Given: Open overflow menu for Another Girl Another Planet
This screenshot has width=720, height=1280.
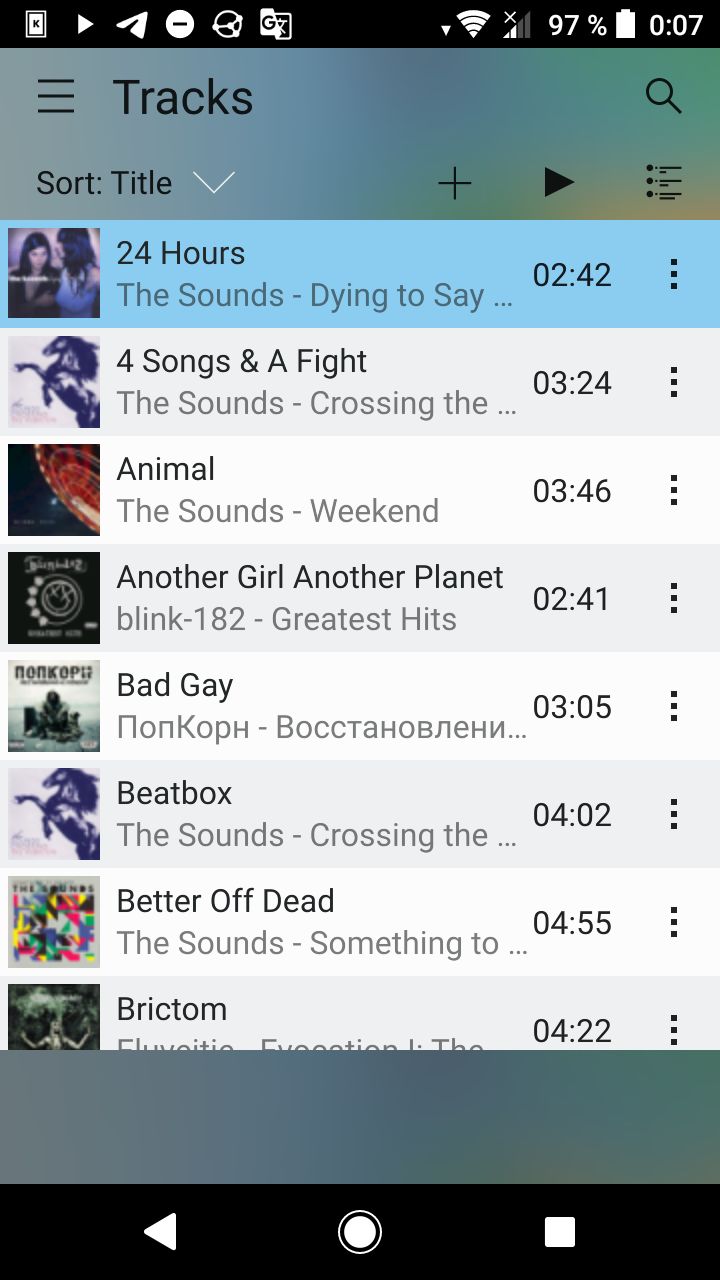Looking at the screenshot, I should 674,598.
